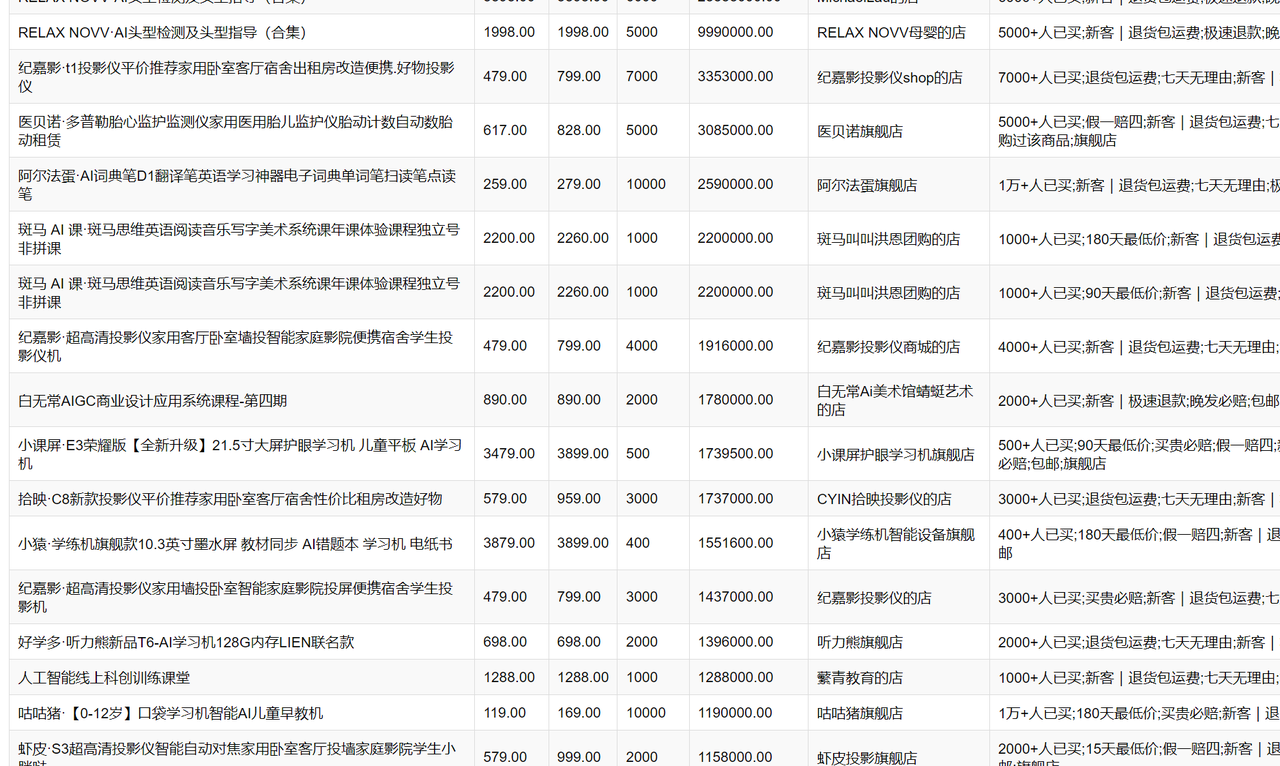1280x766 pixels.
Task: Select the 医贝诺·多普勒胎心监护 product title
Action: pos(236,131)
